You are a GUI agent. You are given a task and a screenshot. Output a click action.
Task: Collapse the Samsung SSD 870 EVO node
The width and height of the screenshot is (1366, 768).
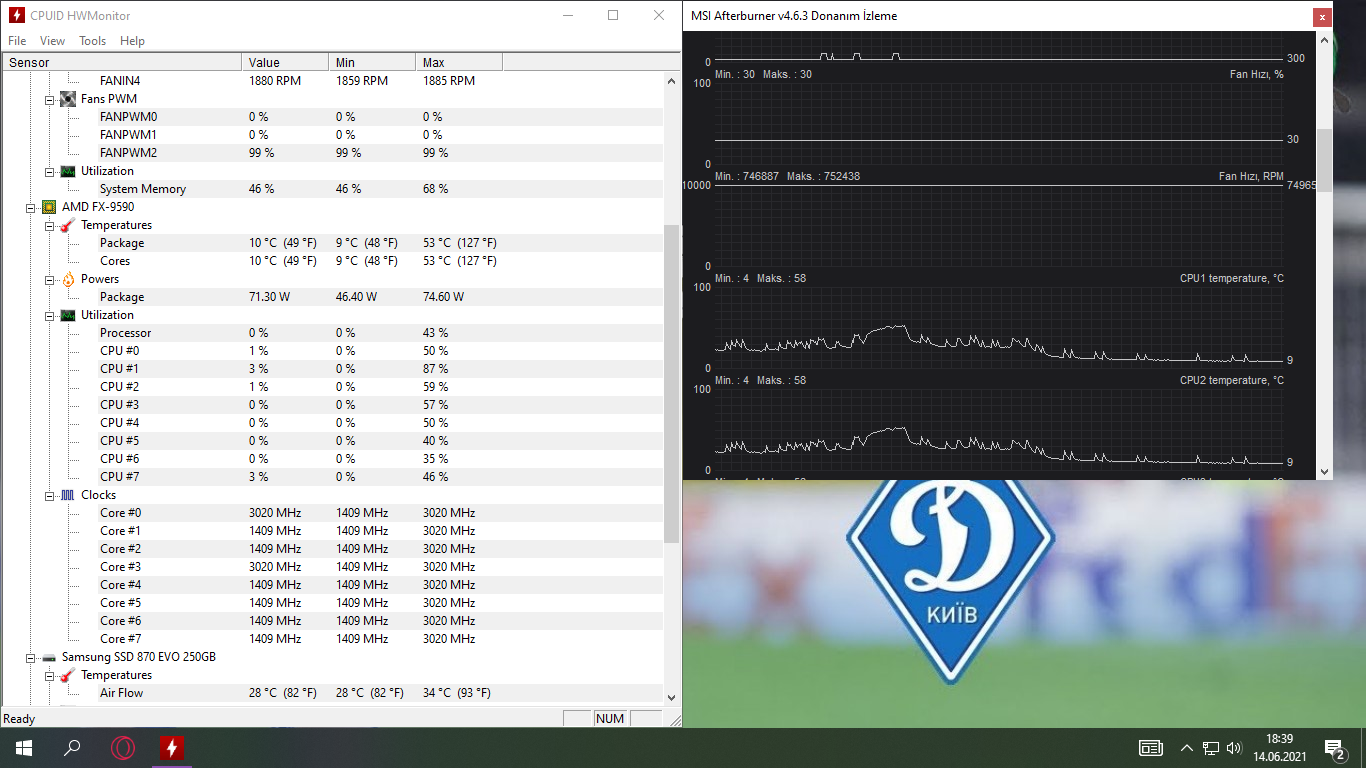31,657
